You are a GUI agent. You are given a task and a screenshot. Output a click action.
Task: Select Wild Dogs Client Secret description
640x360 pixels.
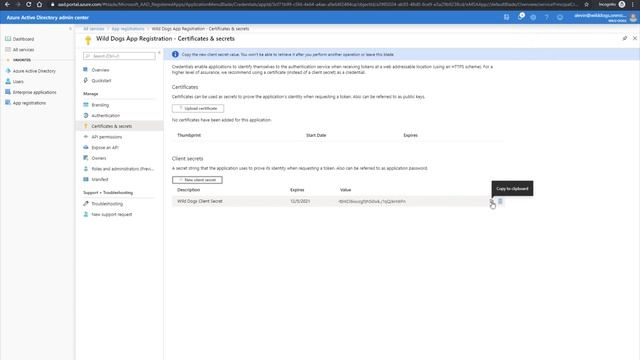pos(200,201)
